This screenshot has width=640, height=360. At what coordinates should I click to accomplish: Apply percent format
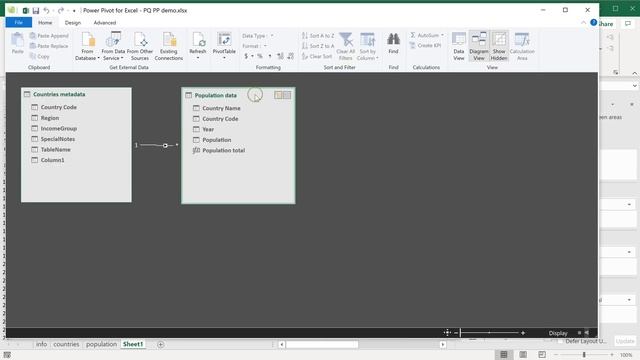pos(260,56)
